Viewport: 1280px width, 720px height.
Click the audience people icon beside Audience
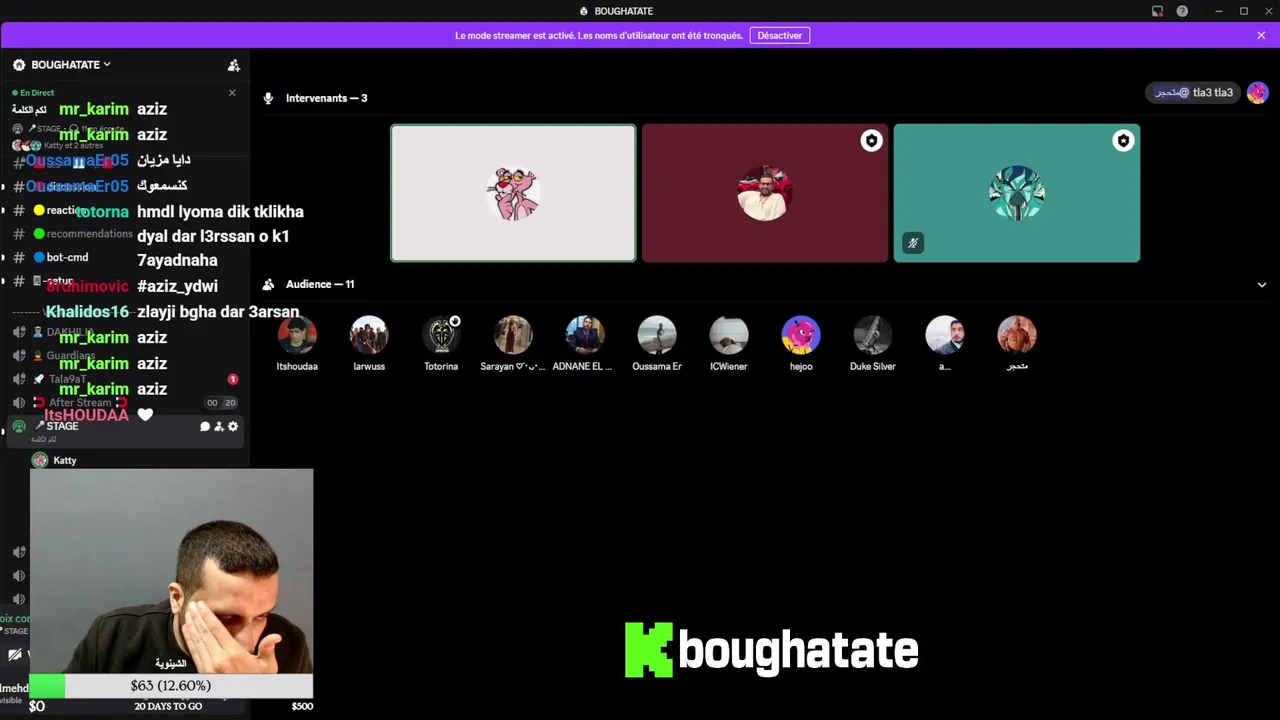pos(268,285)
